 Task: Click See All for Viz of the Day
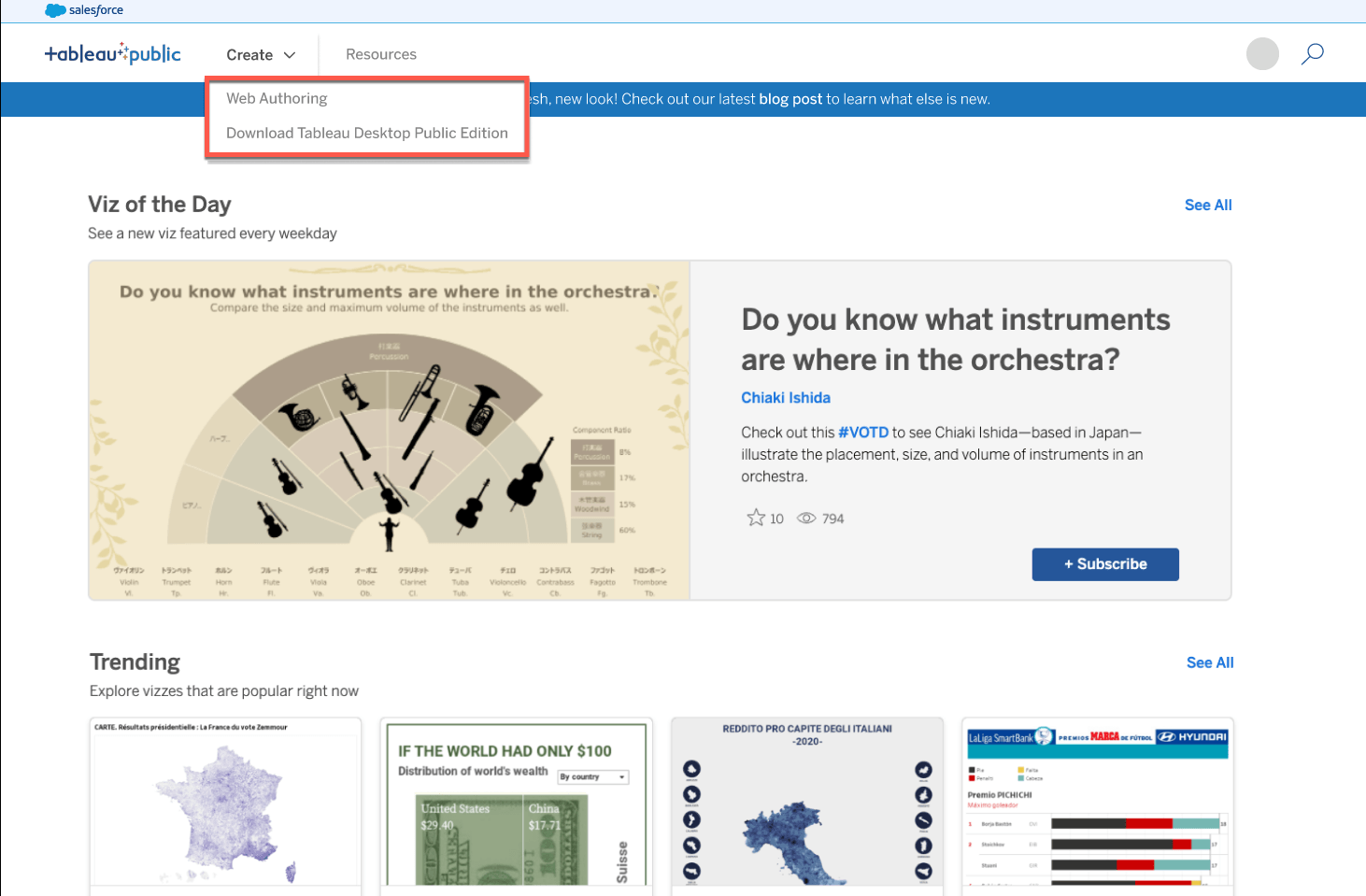[1207, 205]
